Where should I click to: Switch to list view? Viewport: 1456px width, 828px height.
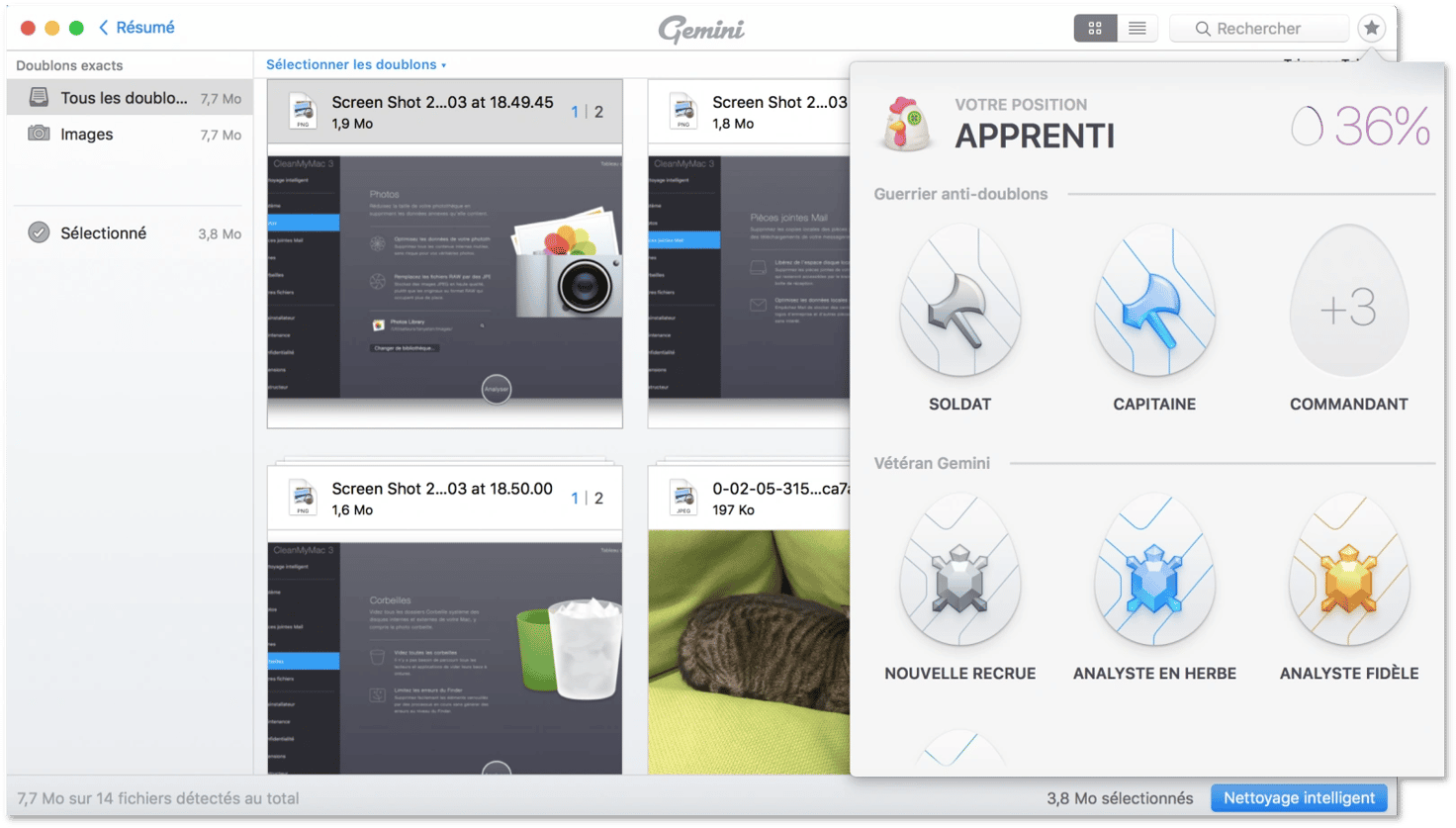tap(1137, 29)
